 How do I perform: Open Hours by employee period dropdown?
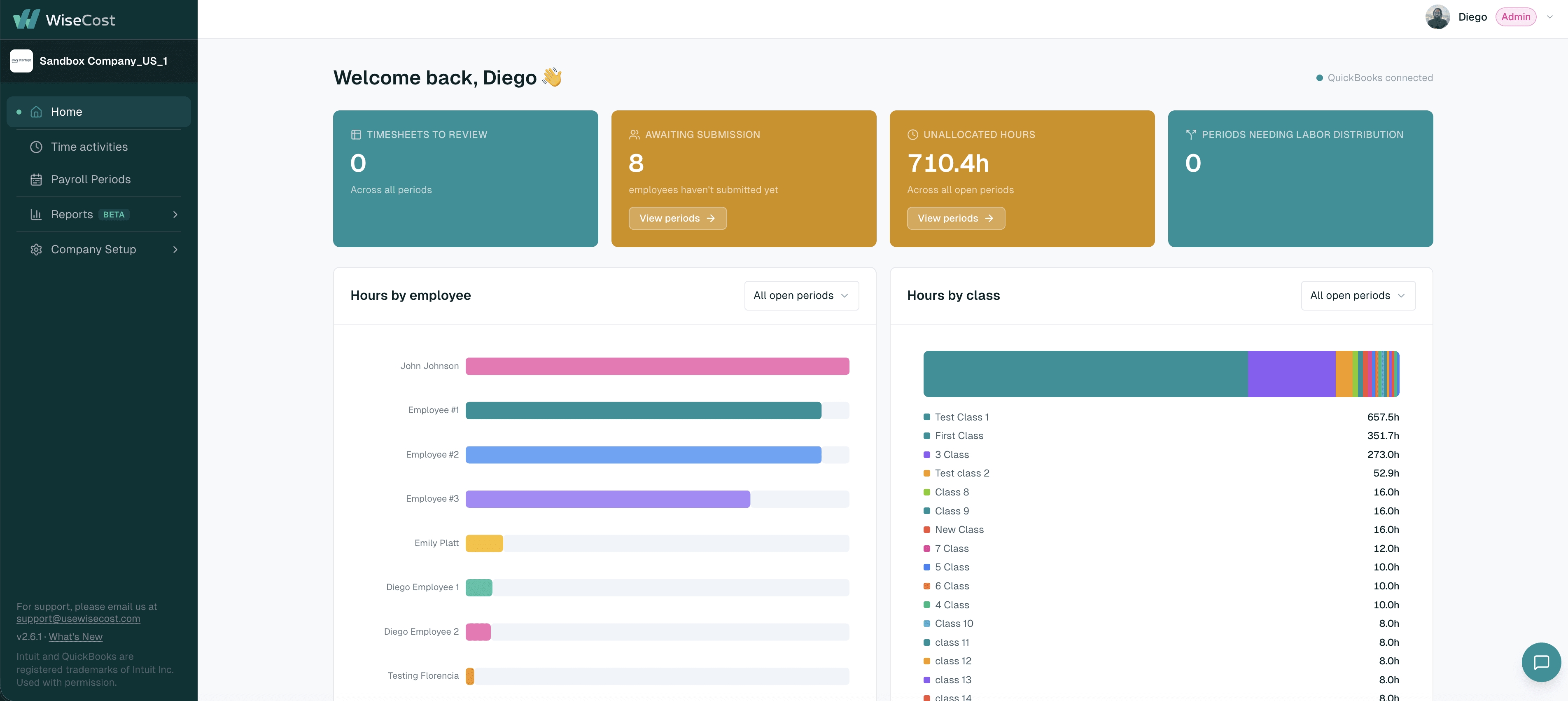(801, 295)
